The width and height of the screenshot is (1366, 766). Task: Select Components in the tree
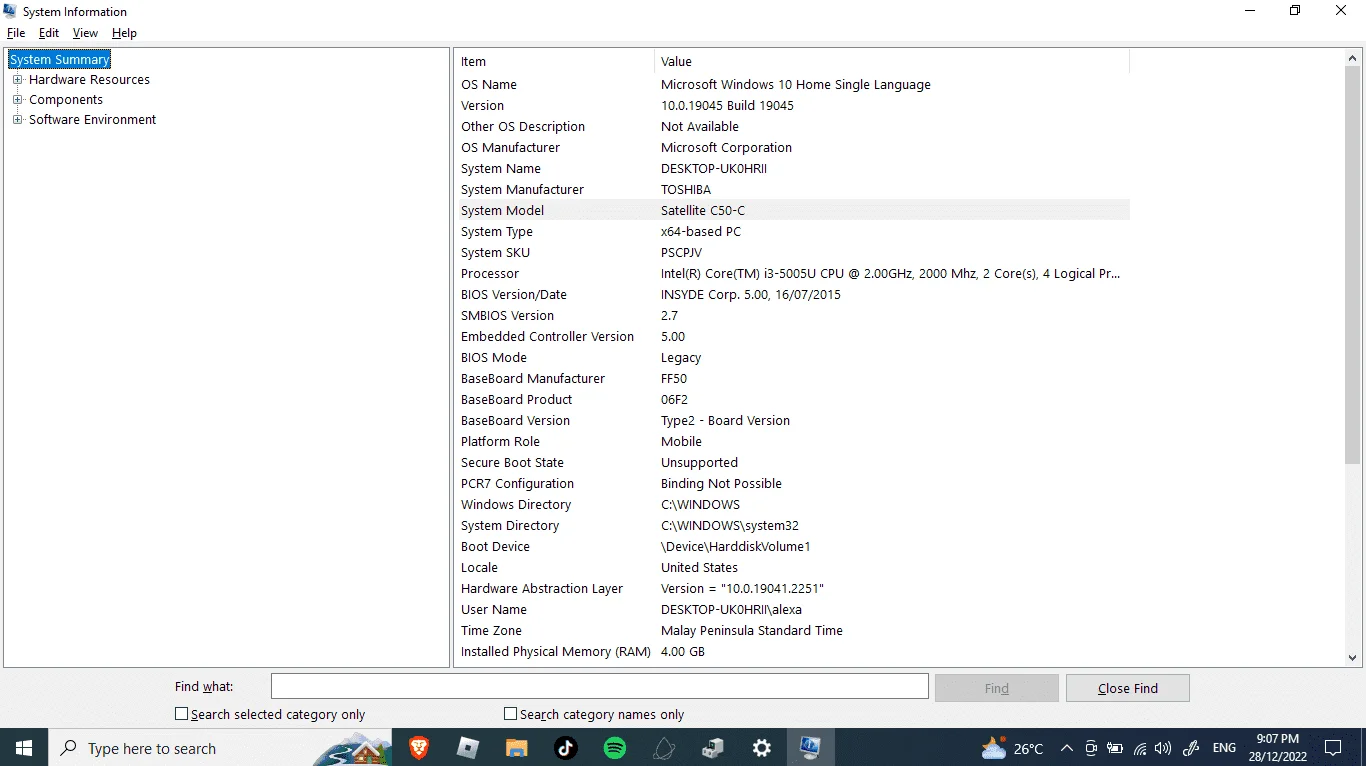[66, 100]
